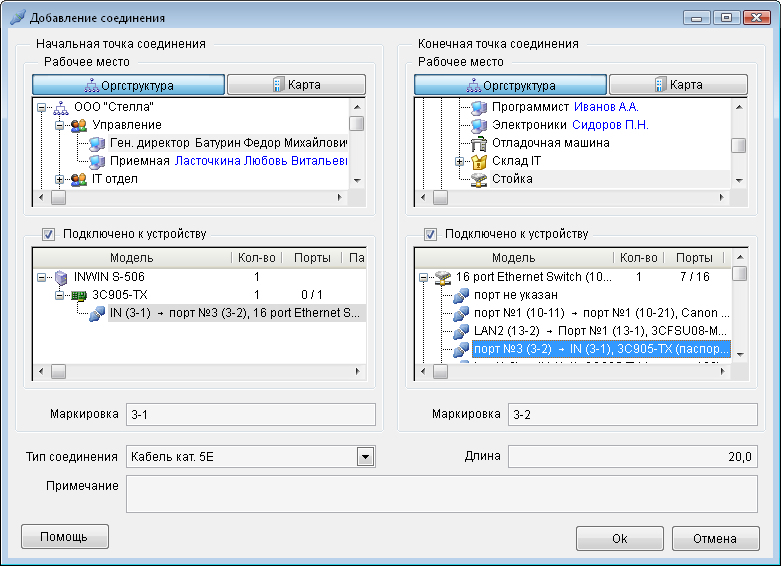
Task: Select the 'Стойка' row text
Action: (512, 179)
